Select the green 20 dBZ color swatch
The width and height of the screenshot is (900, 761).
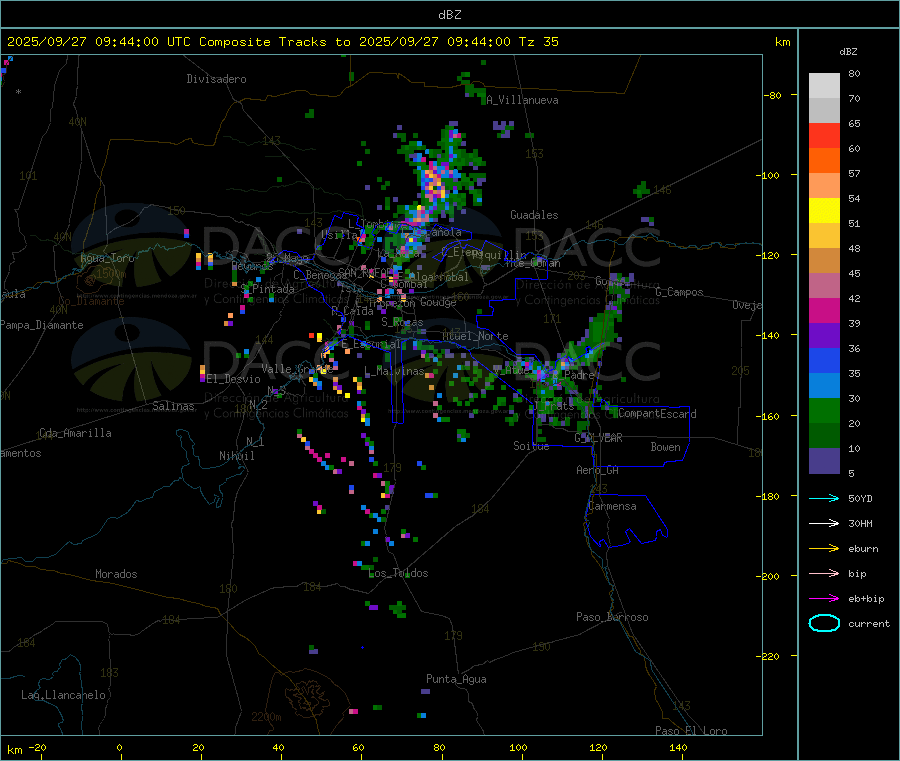click(824, 410)
